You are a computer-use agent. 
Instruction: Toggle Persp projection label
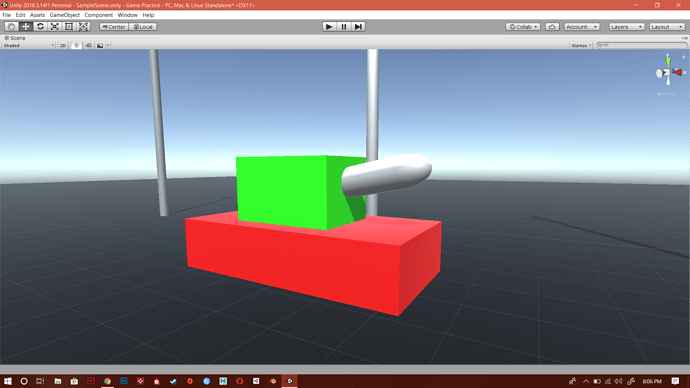(667, 94)
